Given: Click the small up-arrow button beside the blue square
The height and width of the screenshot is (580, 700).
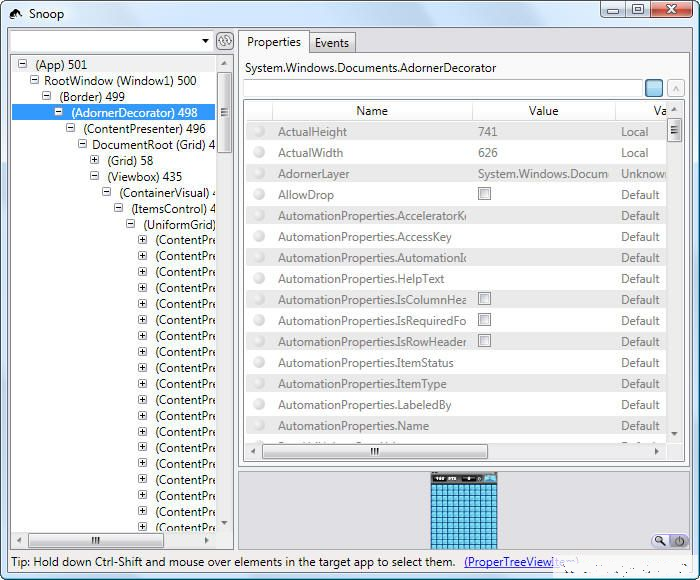Looking at the screenshot, I should click(676, 88).
